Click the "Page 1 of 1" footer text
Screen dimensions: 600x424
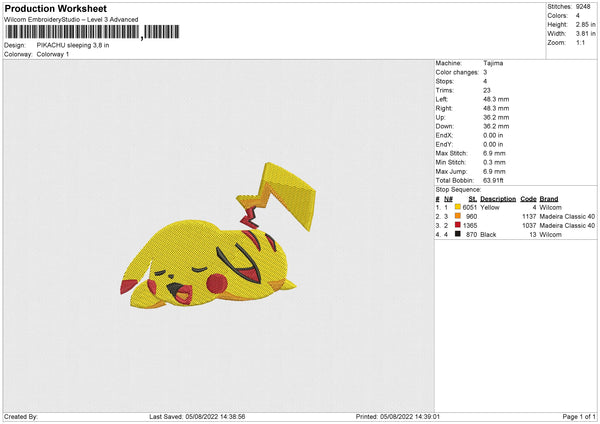tap(579, 416)
